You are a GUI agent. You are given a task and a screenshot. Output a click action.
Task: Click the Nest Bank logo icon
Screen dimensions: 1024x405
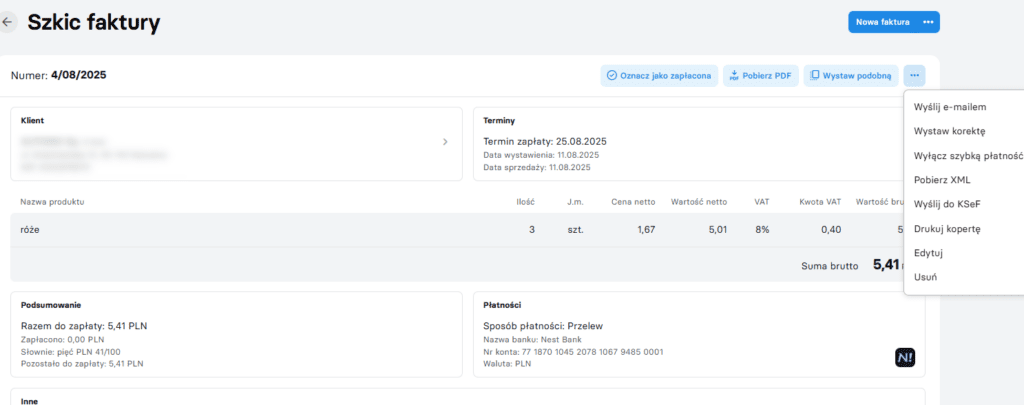tap(906, 357)
